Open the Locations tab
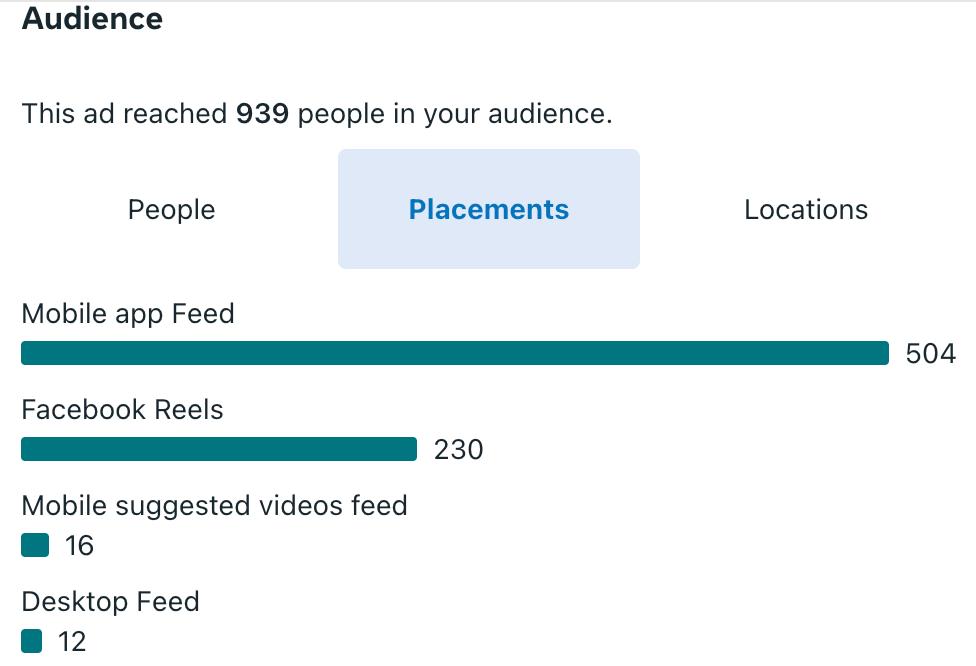This screenshot has width=976, height=666. [806, 210]
